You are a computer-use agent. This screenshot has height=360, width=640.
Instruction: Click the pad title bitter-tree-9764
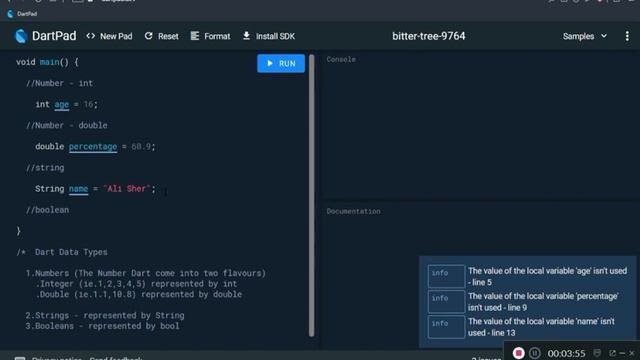tap(429, 36)
